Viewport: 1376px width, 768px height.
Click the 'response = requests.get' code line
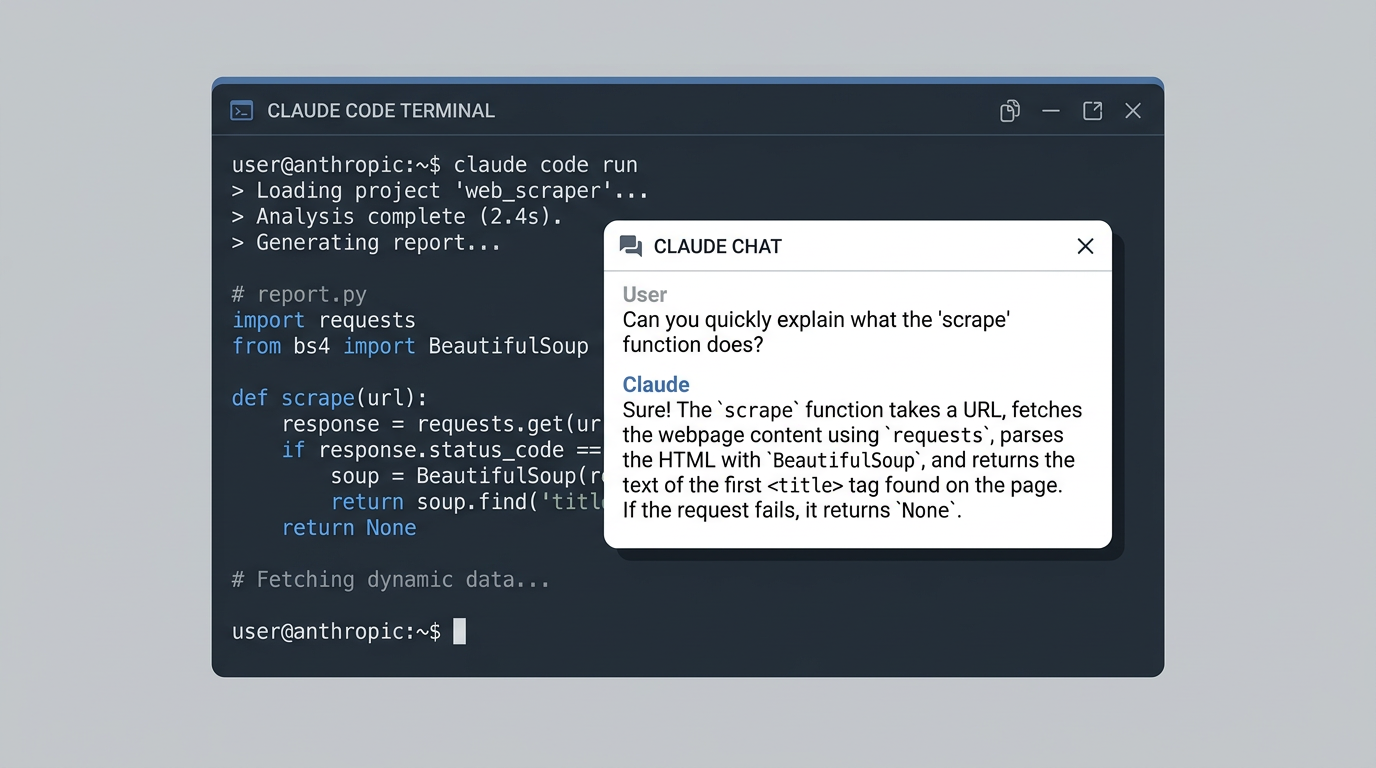tap(442, 424)
